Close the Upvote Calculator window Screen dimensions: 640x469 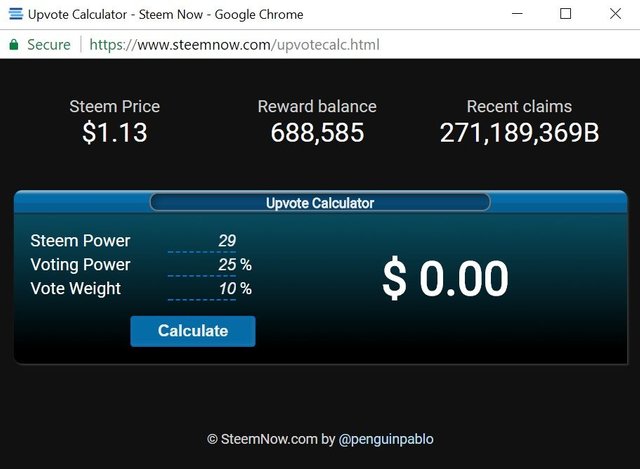(x=615, y=15)
